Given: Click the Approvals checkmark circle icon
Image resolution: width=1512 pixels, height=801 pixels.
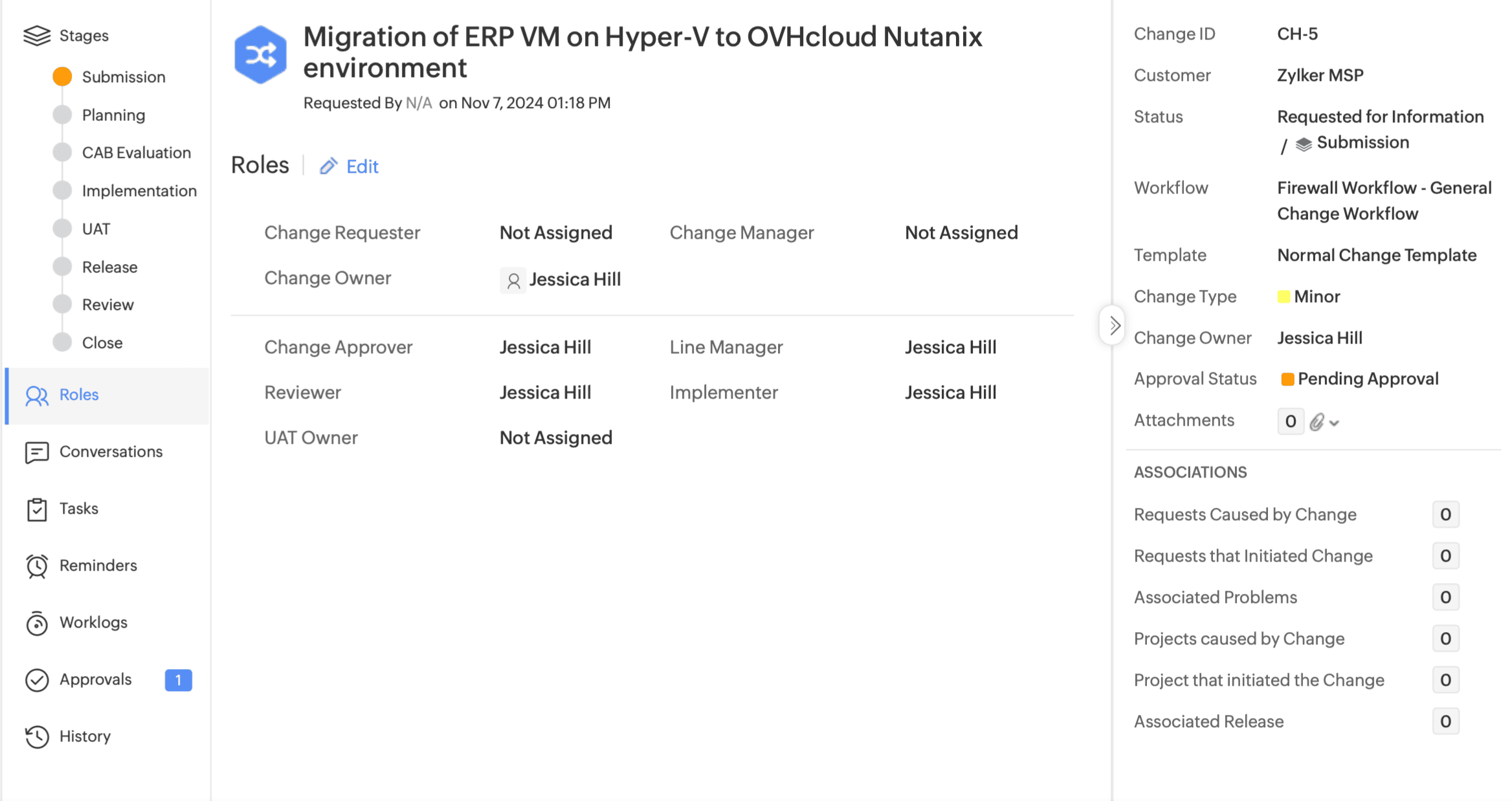Looking at the screenshot, I should 37,680.
